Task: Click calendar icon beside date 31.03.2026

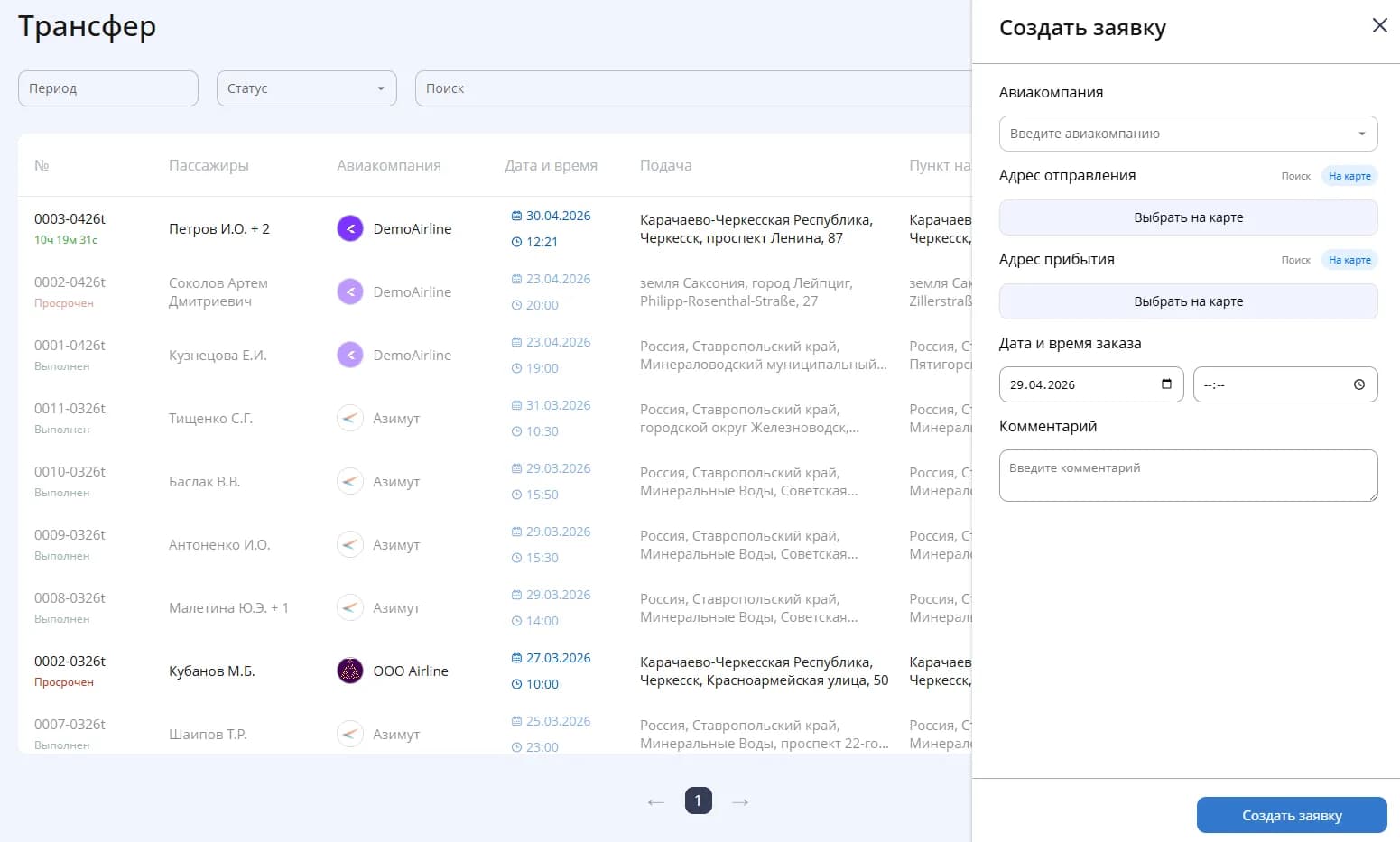Action: [x=516, y=405]
